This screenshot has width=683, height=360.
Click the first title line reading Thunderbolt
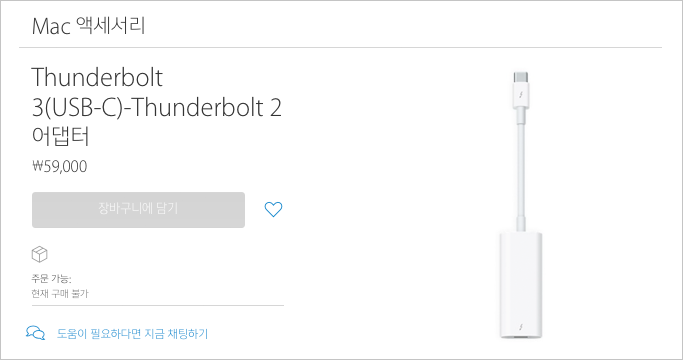point(97,78)
